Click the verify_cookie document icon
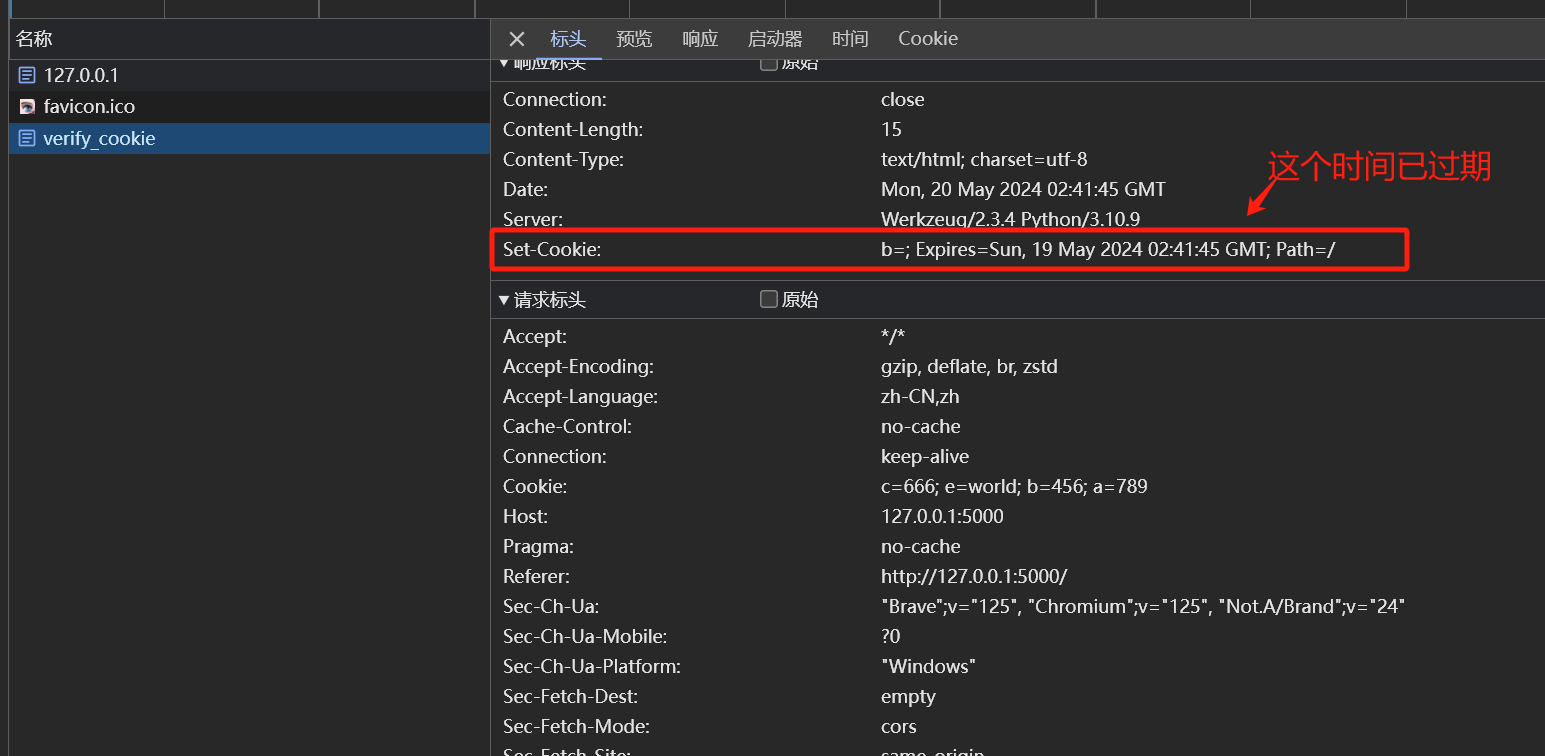1545x756 pixels. (27, 139)
